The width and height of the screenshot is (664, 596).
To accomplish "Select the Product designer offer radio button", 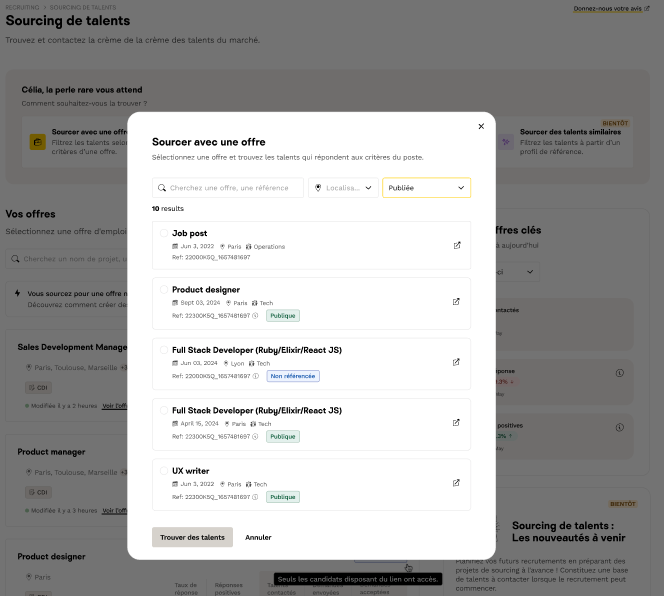I will (x=164, y=290).
